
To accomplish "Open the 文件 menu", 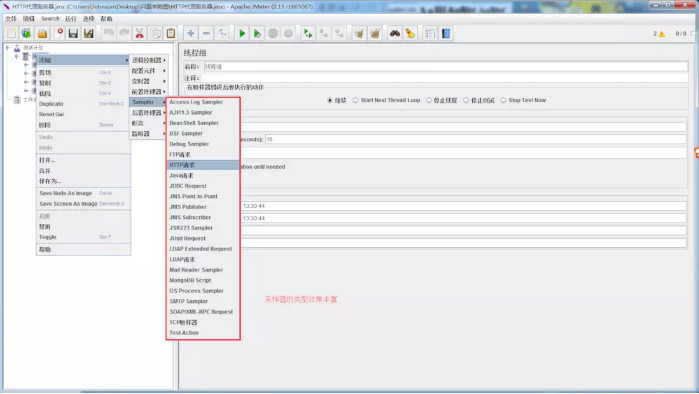I will pos(11,19).
